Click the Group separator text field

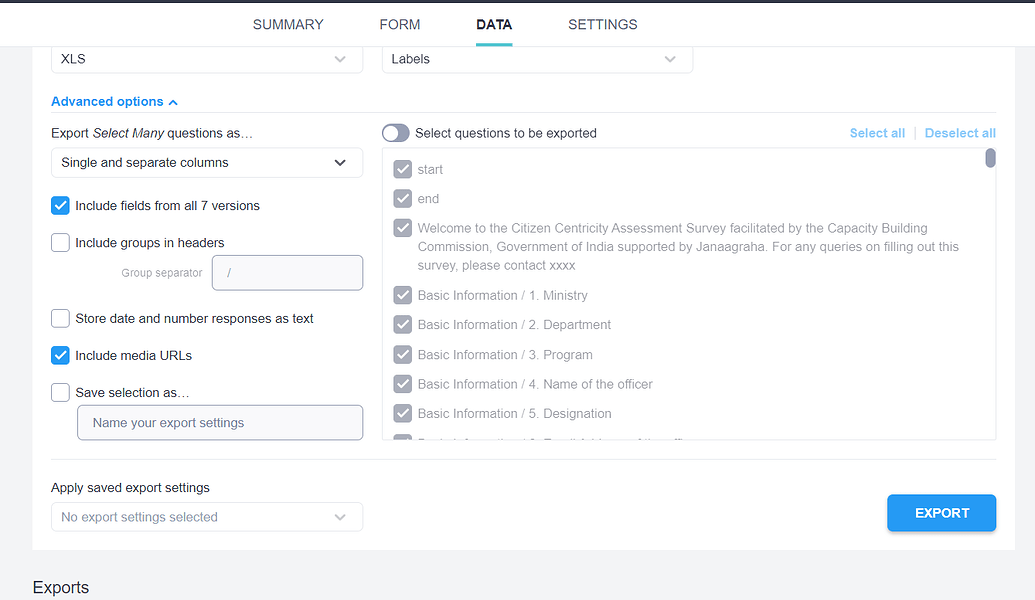(x=287, y=273)
